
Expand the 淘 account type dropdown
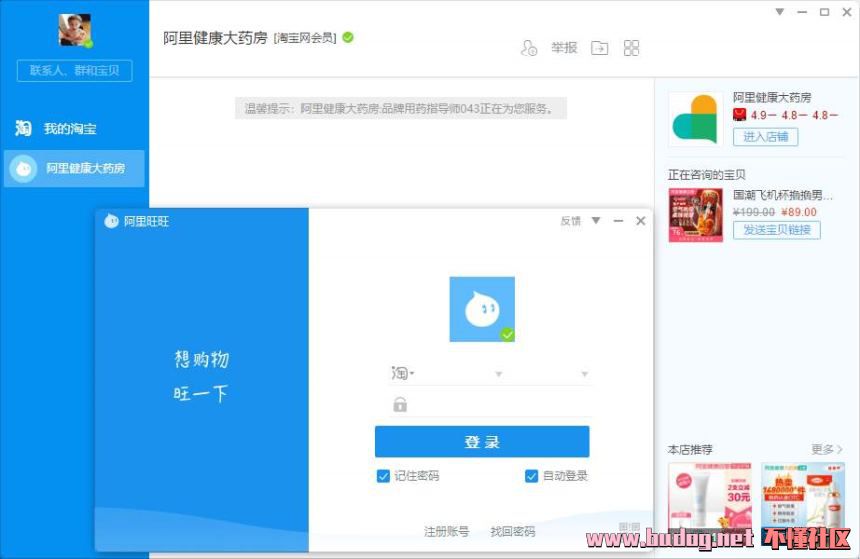[403, 374]
